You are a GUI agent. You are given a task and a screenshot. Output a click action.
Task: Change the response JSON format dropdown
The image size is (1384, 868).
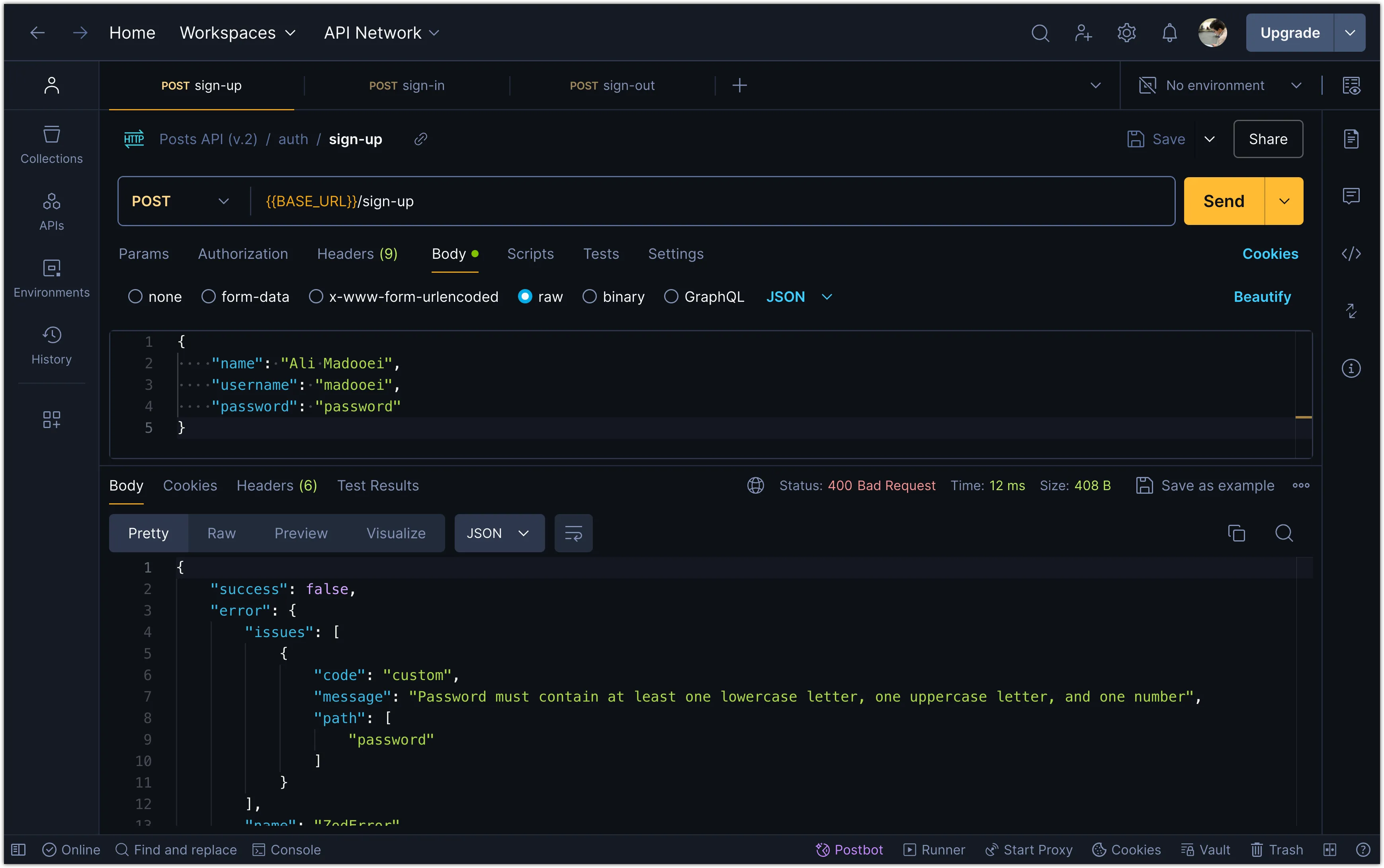coord(499,533)
